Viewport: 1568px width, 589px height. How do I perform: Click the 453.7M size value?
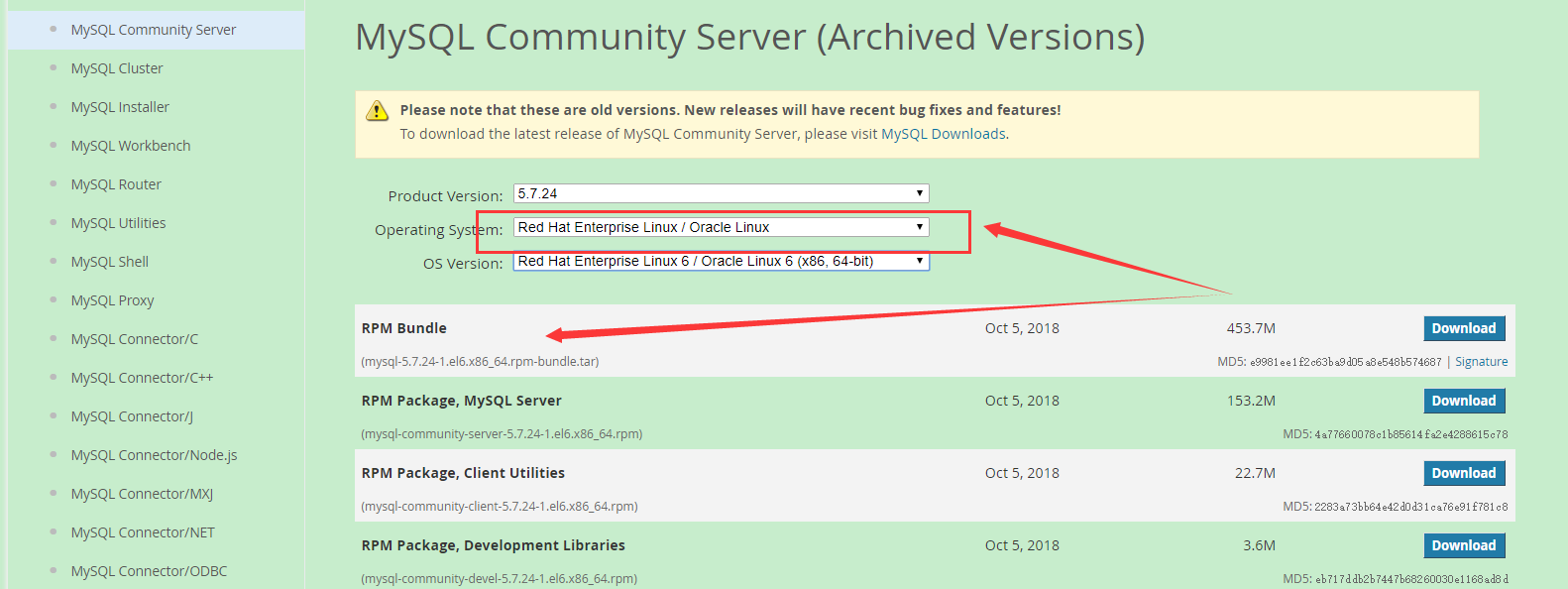(1251, 328)
